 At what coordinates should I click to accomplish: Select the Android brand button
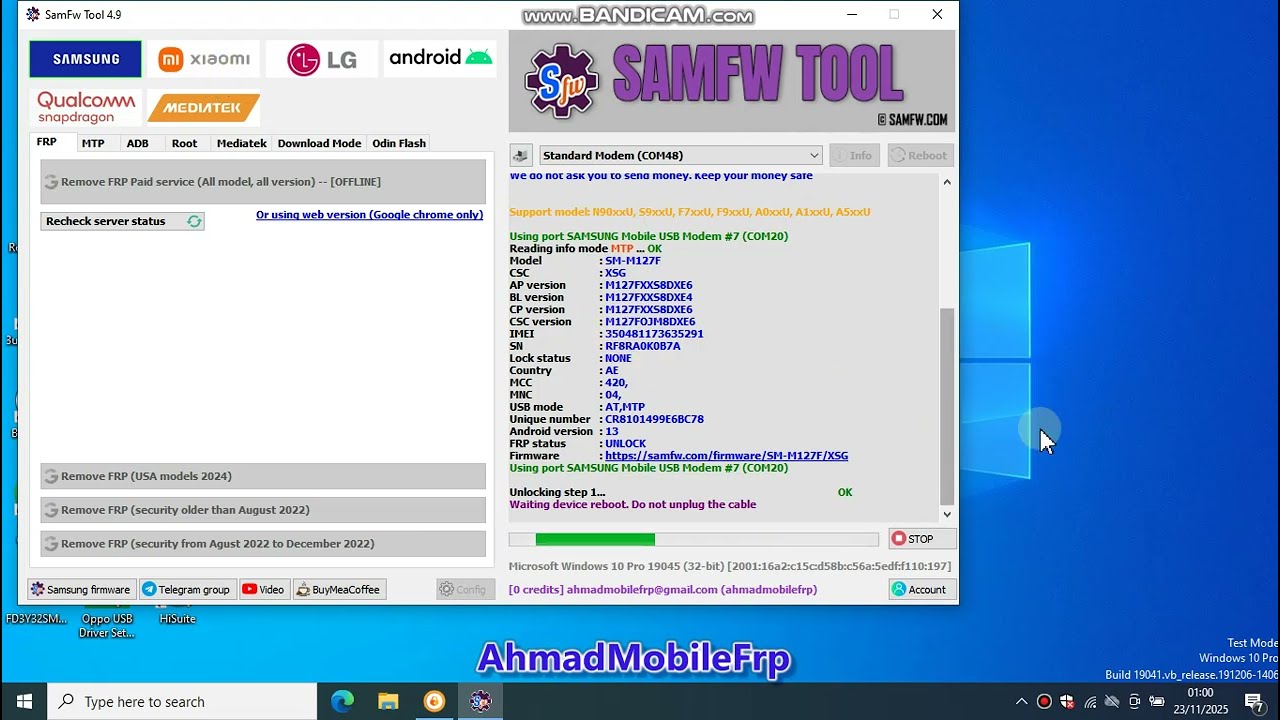click(440, 59)
